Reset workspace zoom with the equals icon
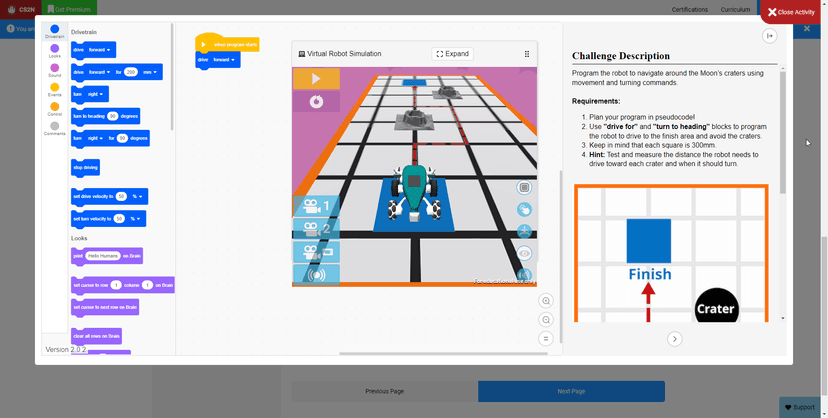This screenshot has height=418, width=828. click(546, 338)
